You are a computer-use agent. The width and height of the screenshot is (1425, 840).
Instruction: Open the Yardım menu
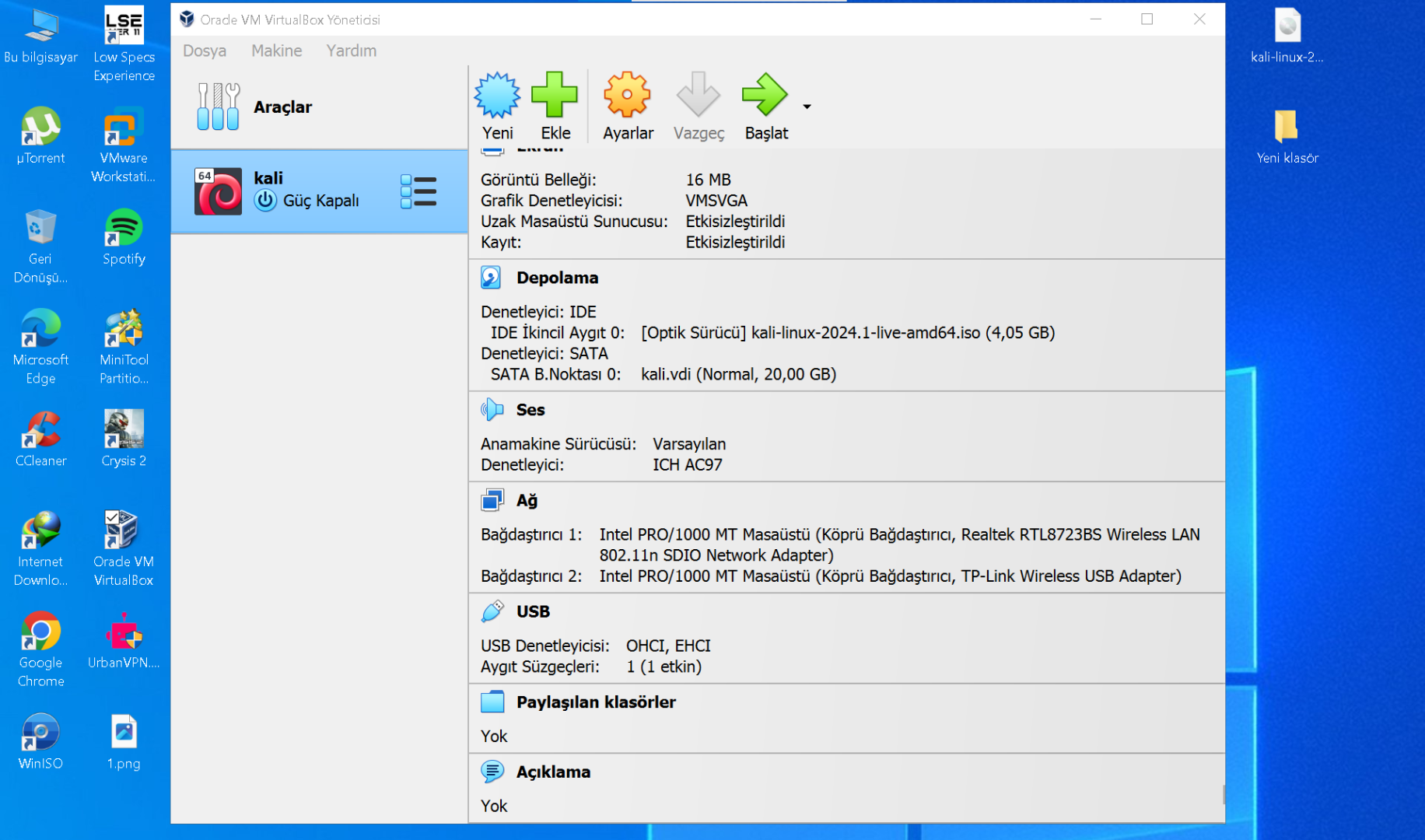[351, 51]
